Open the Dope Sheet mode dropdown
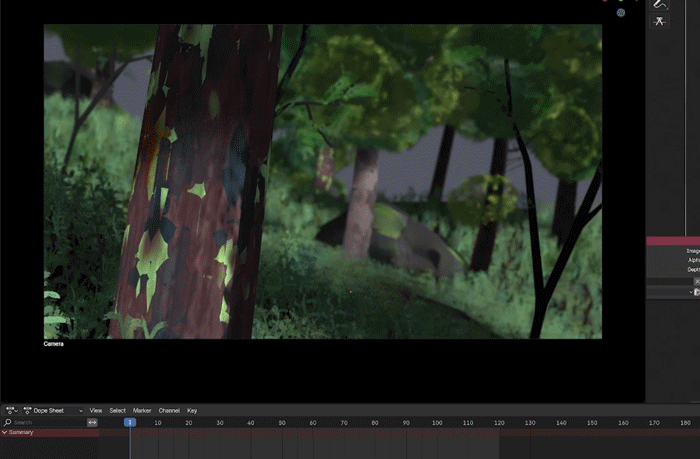This screenshot has height=459, width=700. point(54,410)
